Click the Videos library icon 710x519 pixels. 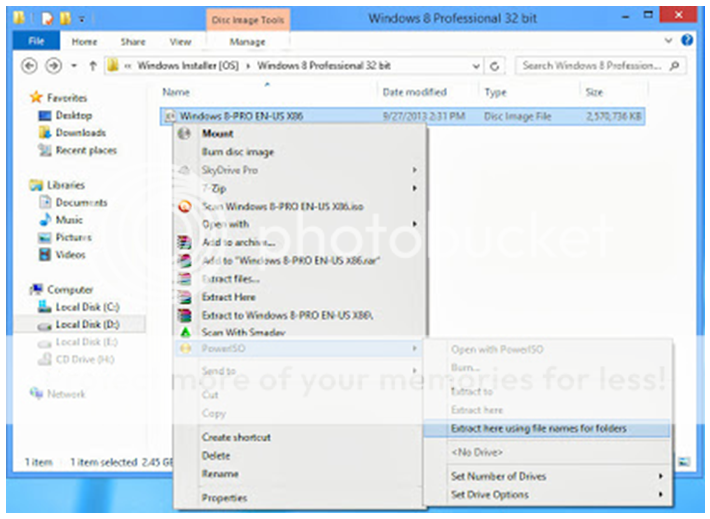tap(45, 255)
